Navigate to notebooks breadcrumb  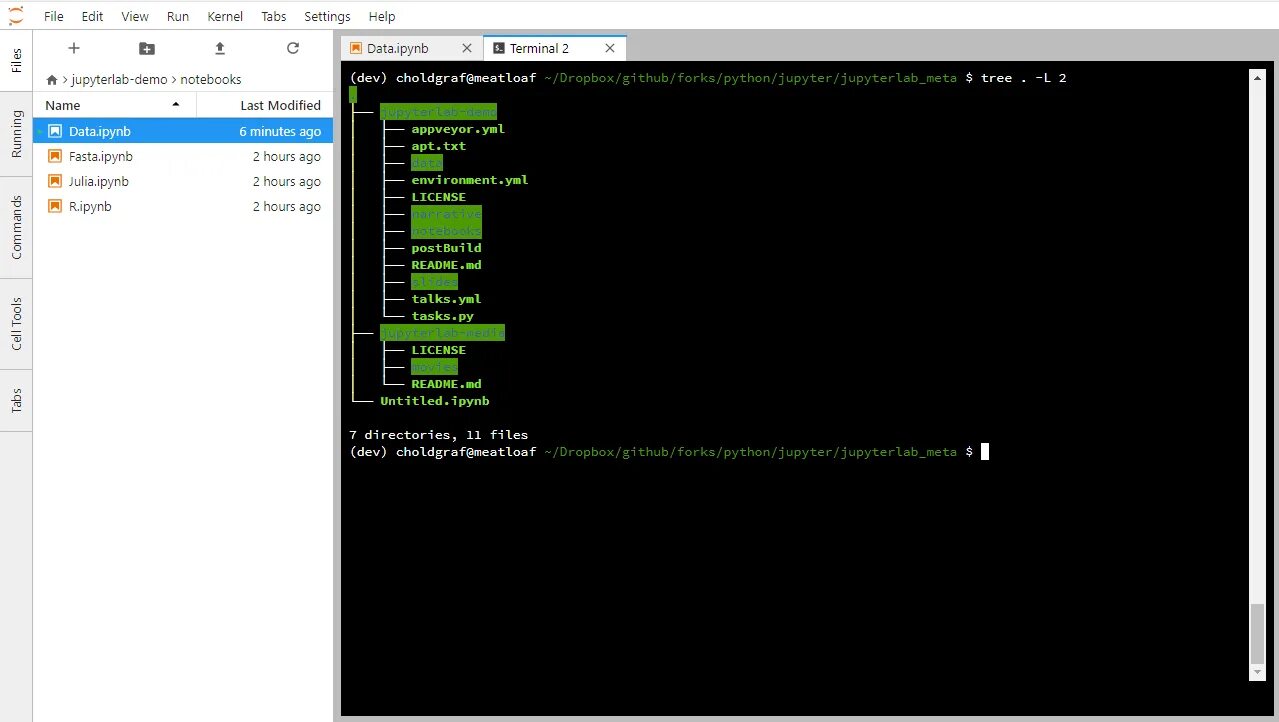[211, 79]
